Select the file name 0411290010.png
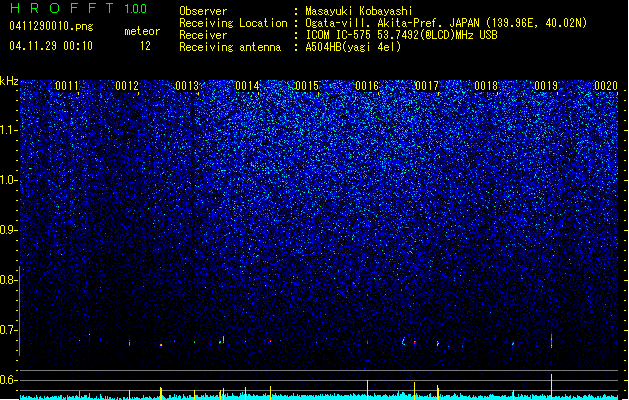Viewport: 629px width, 400px height. [51, 26]
